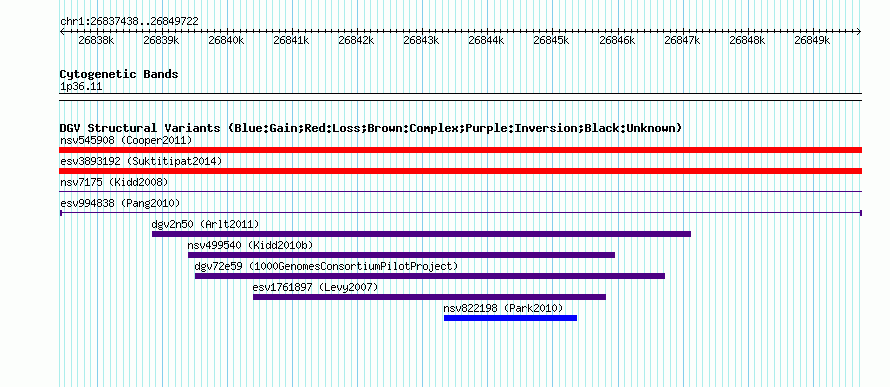890x387 pixels.
Task: Click the Cytogenetic Bands track title
Action: (119, 74)
